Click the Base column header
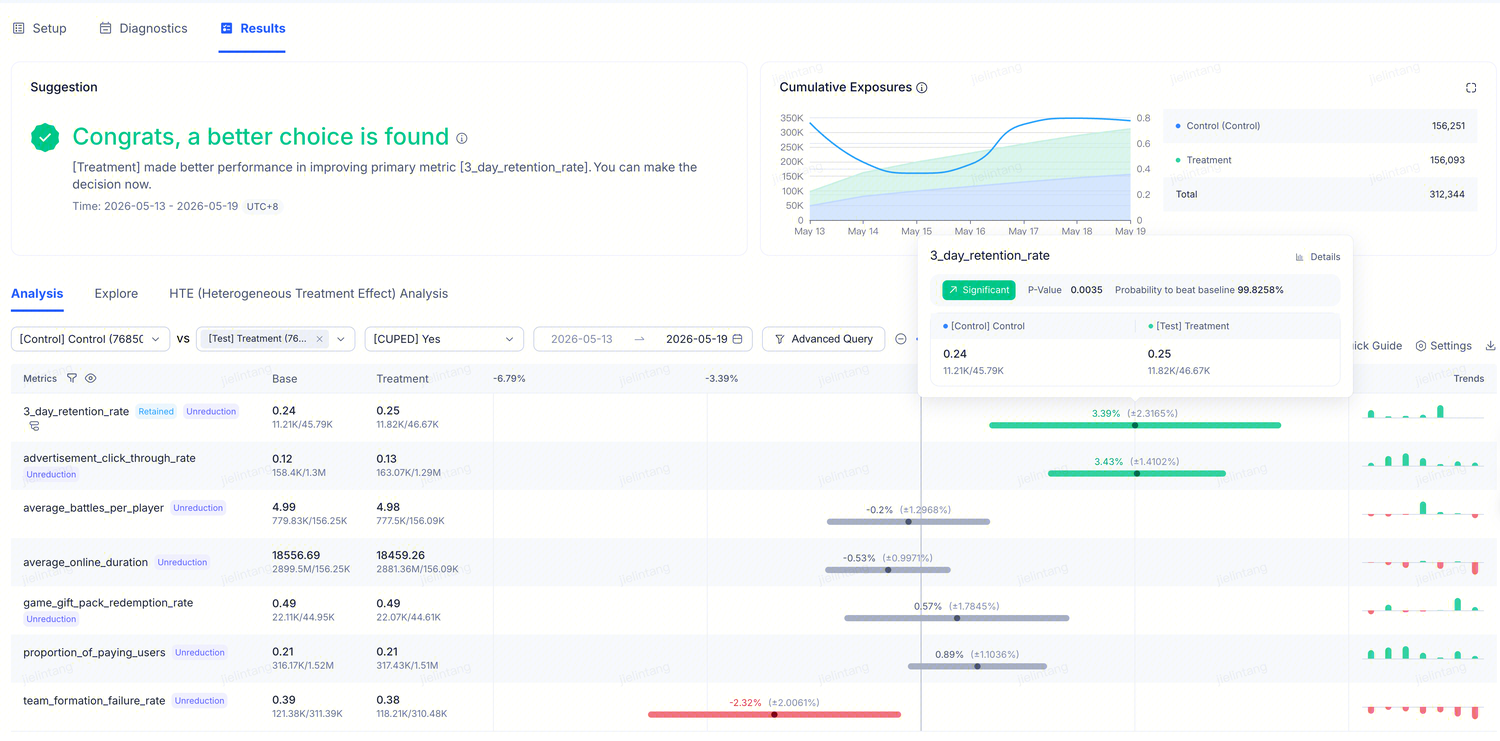The image size is (1500, 741). [285, 379]
